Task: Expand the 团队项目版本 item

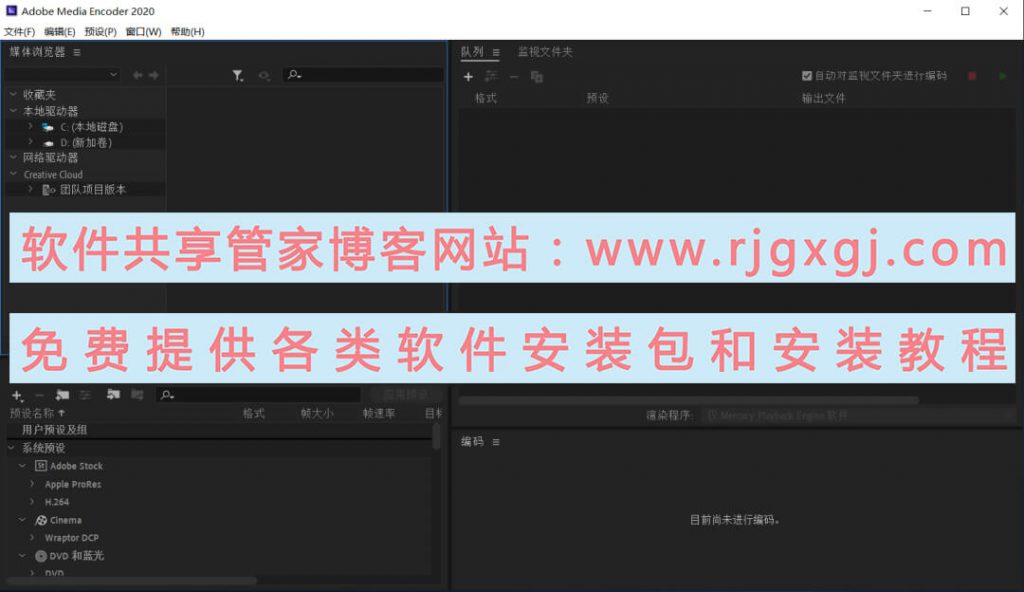Action: click(30, 189)
